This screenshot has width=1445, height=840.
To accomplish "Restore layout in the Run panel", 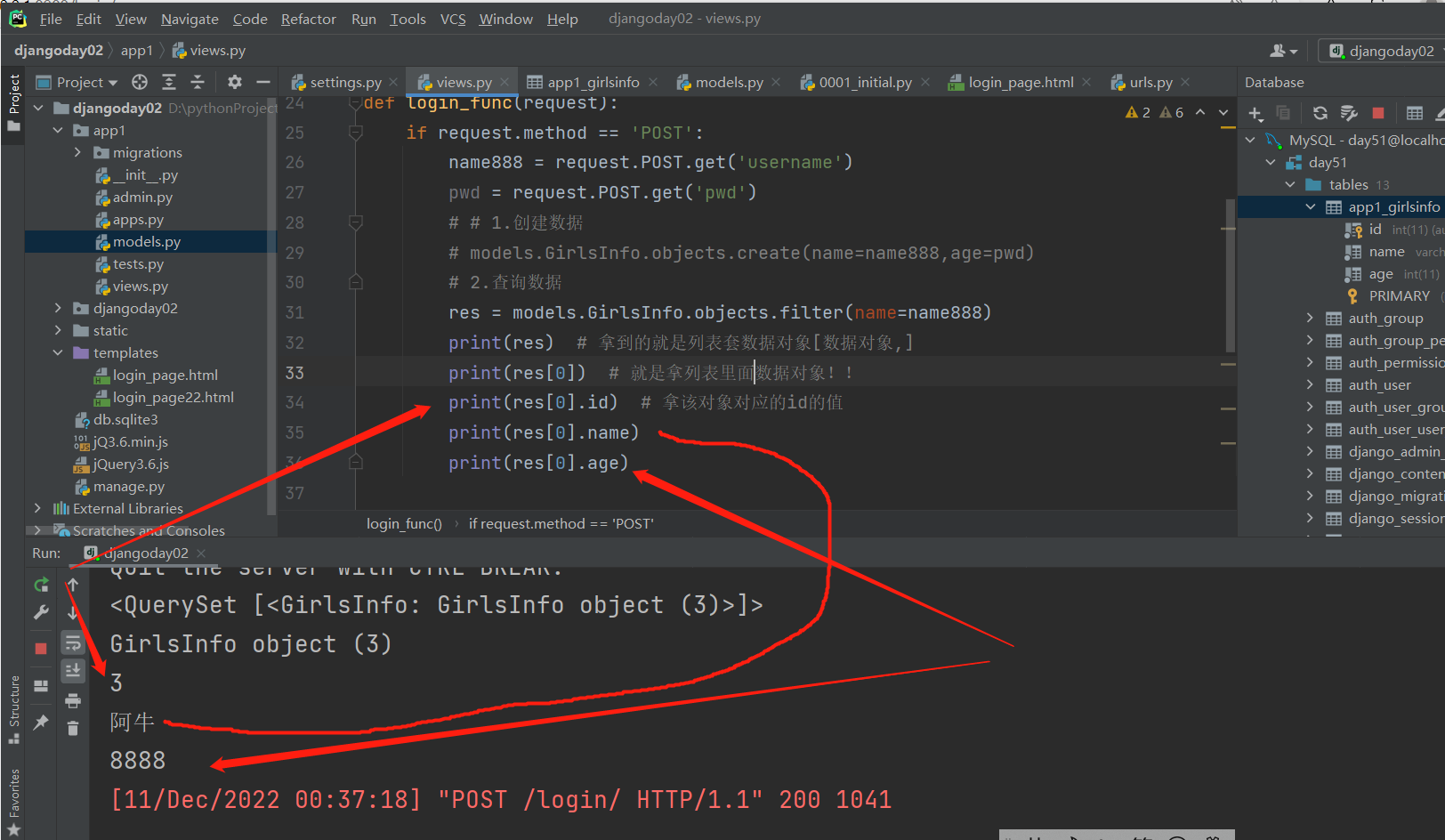I will (41, 686).
